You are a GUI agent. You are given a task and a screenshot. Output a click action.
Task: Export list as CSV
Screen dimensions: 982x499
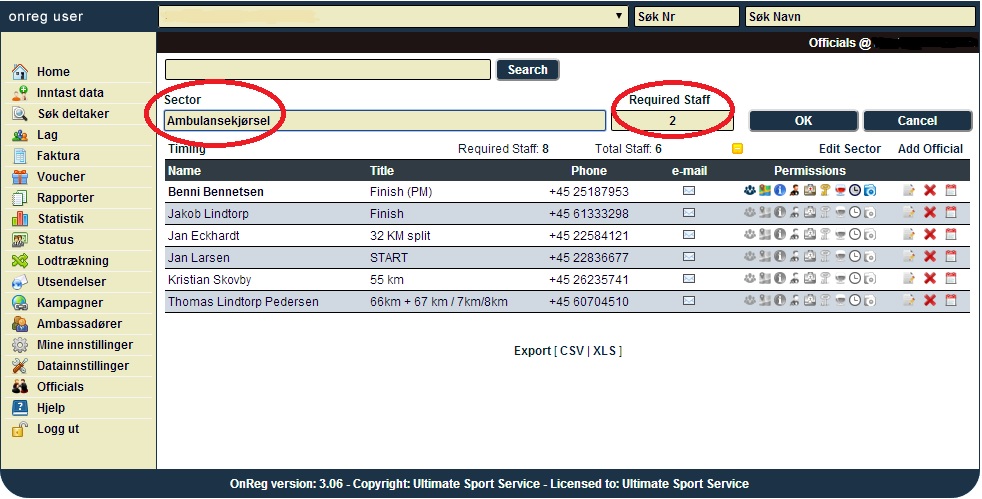click(572, 351)
